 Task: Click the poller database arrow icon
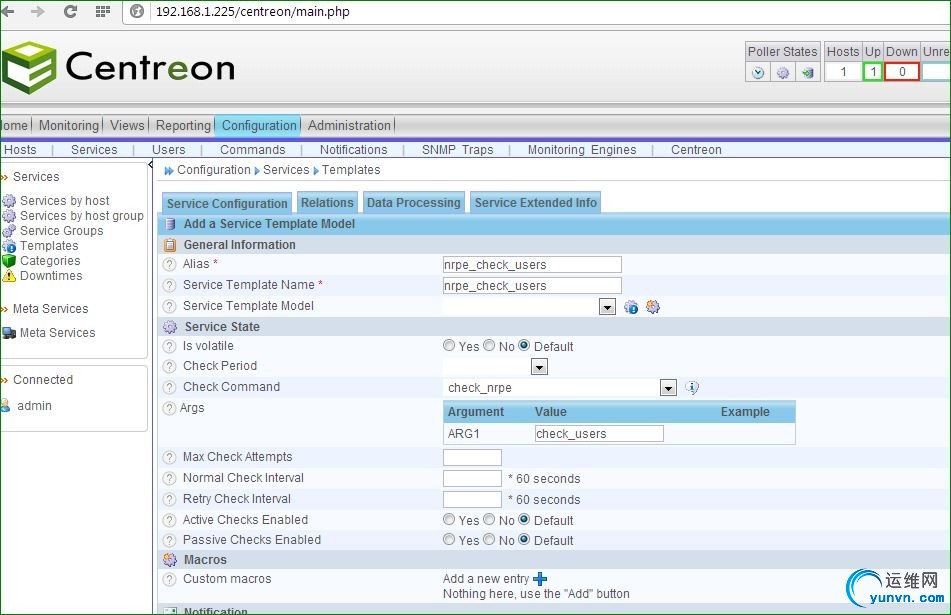pyautogui.click(x=807, y=73)
